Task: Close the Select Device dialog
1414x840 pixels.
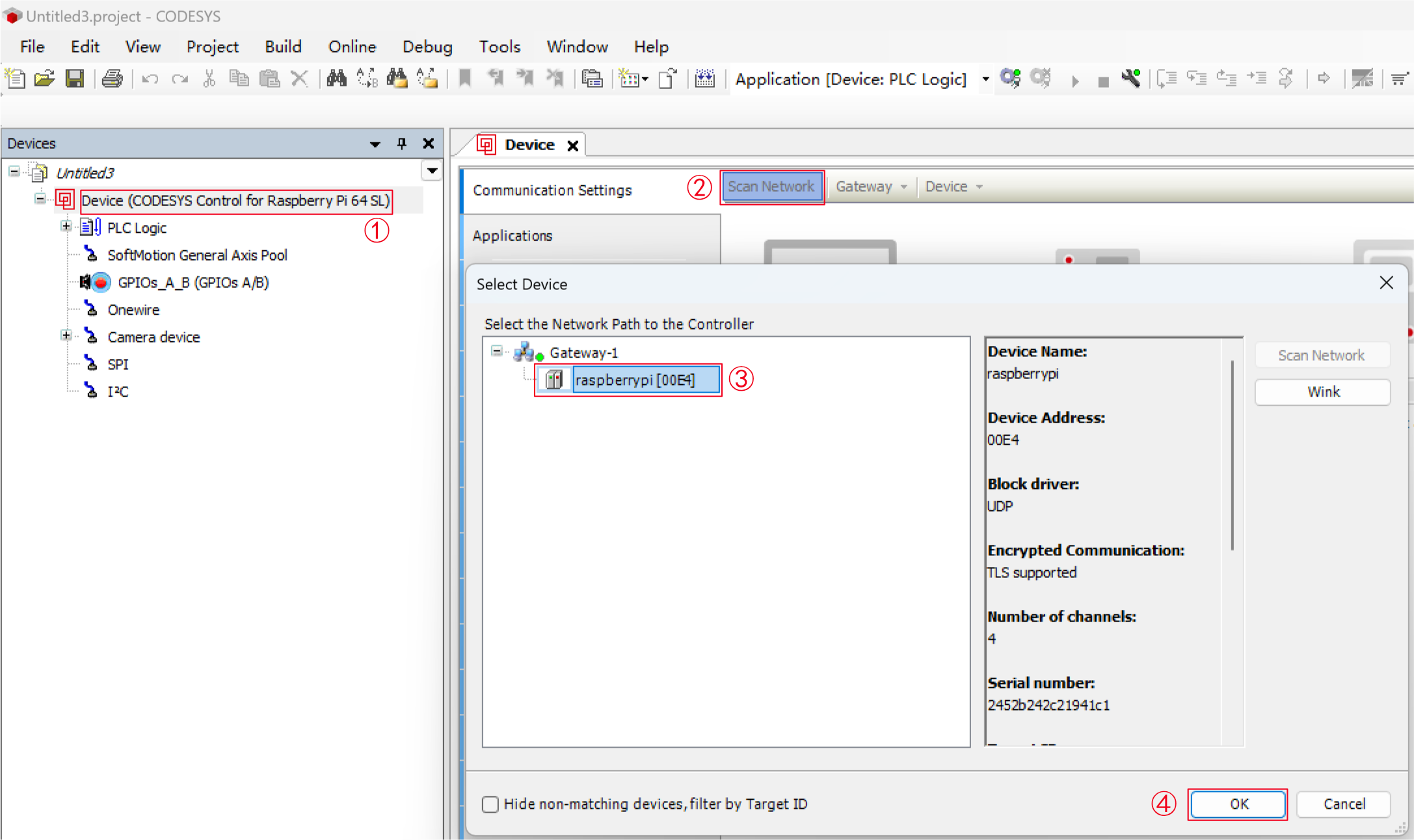Action: pyautogui.click(x=1386, y=283)
